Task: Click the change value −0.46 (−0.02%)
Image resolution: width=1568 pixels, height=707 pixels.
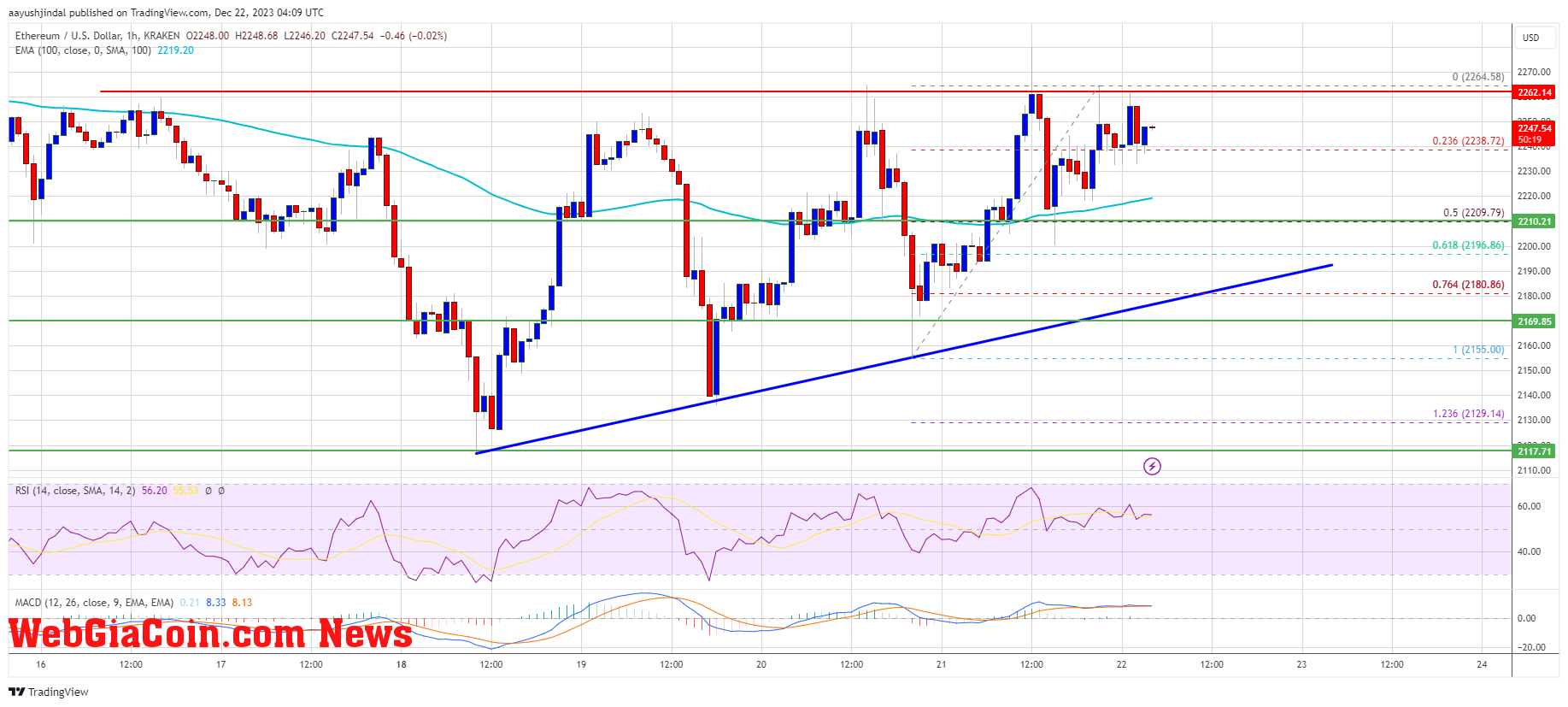Action: (414, 36)
